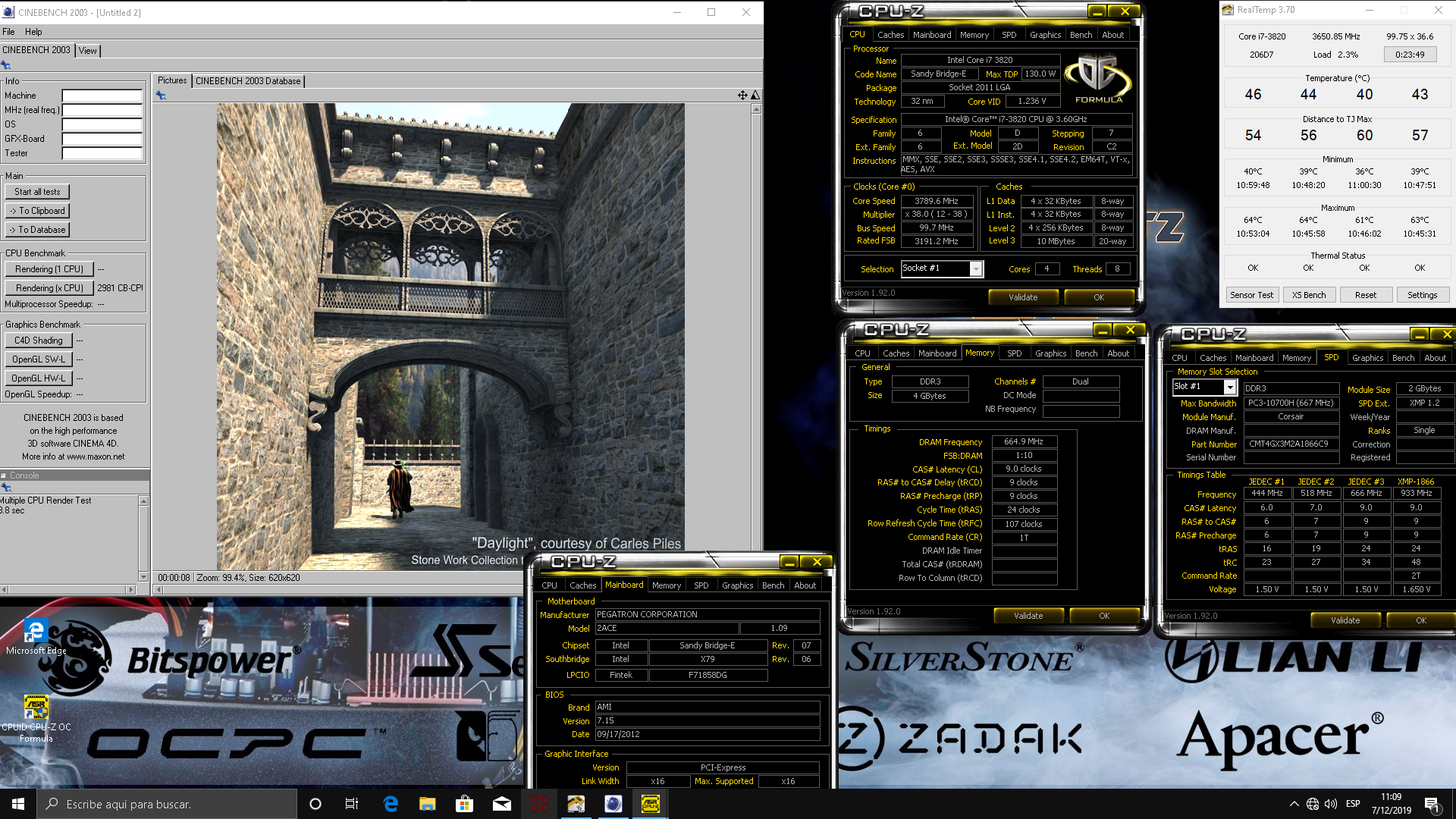The image size is (1456, 819).
Task: Switch to the View tab in CINEBENCH
Action: click(x=88, y=51)
